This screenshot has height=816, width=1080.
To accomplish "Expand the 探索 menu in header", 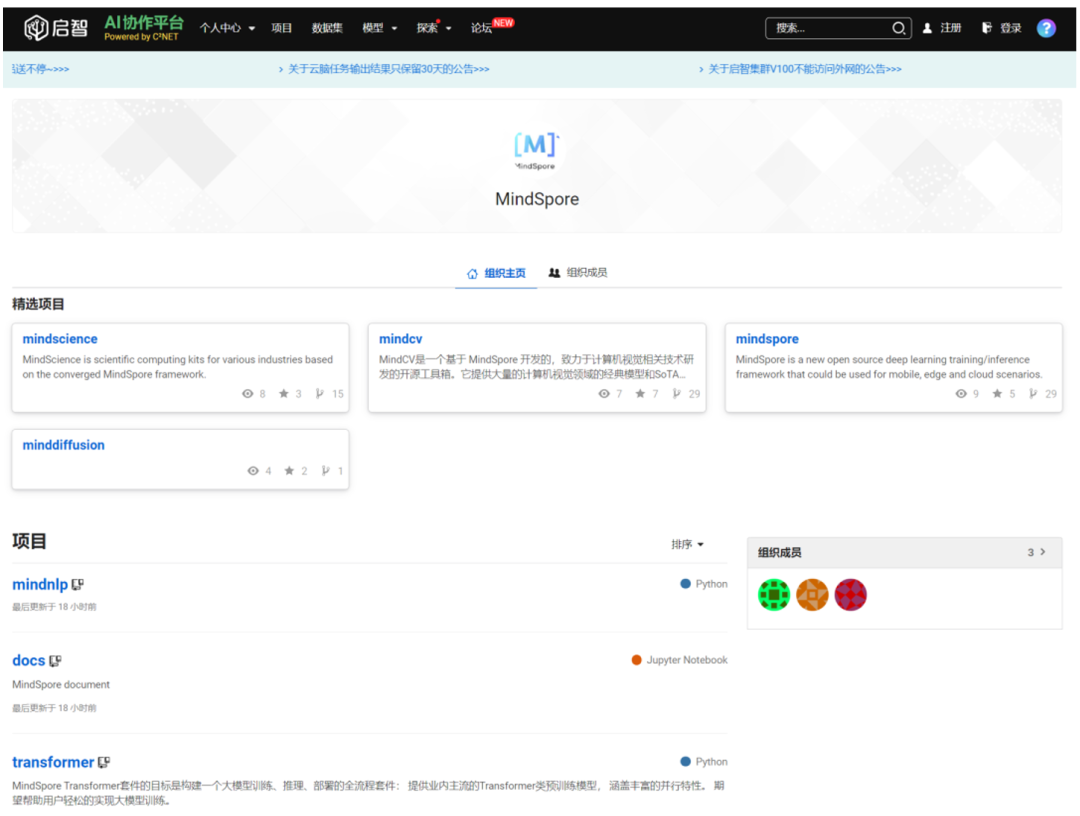I will 434,28.
